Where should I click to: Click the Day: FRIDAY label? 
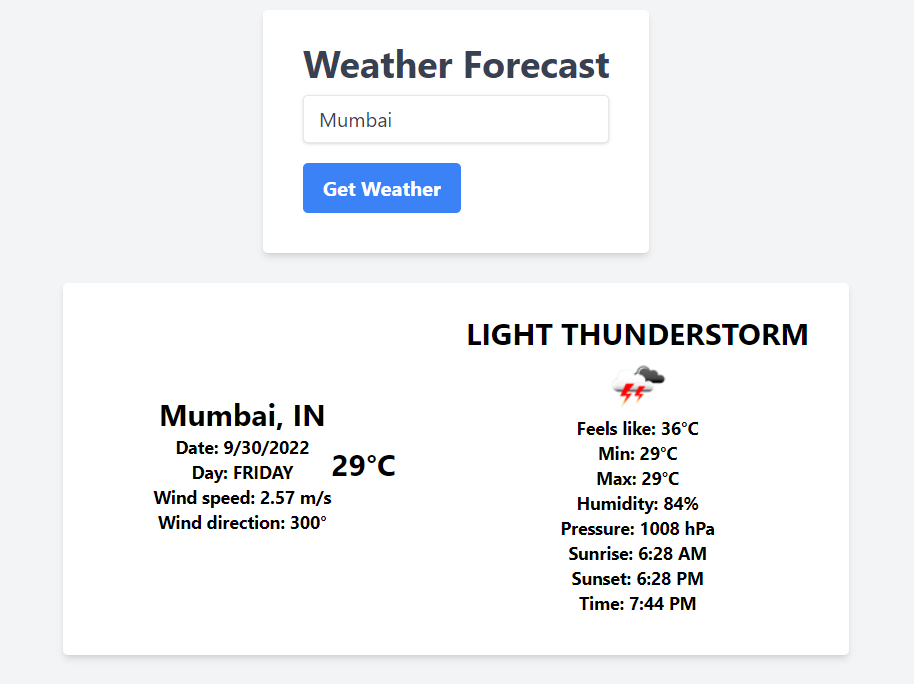pos(241,472)
